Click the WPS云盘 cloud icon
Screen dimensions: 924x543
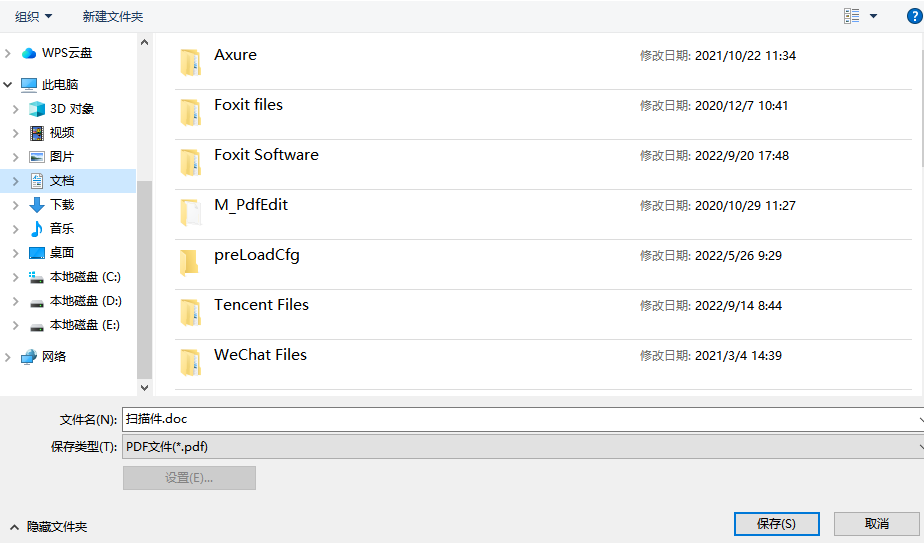pos(29,53)
